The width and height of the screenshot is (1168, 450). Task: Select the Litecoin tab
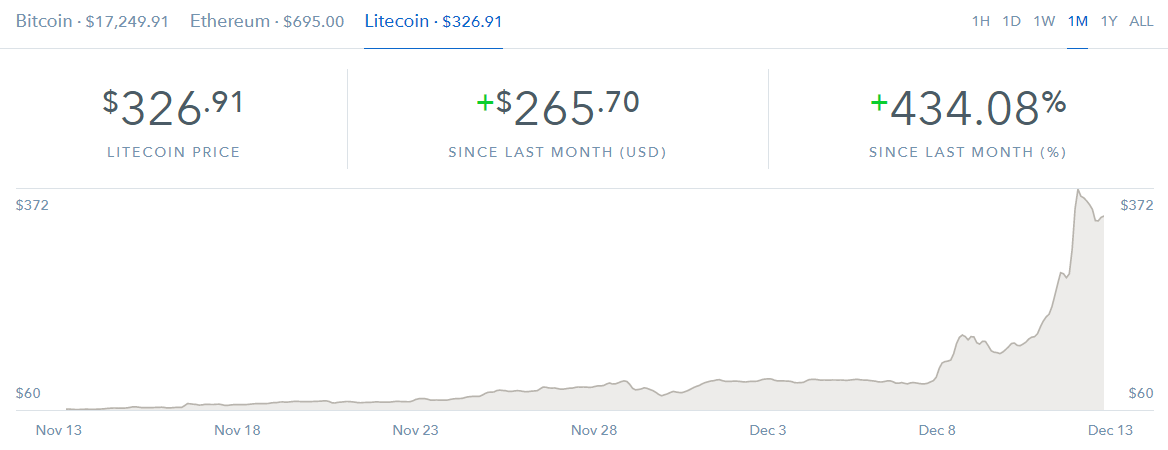433,21
